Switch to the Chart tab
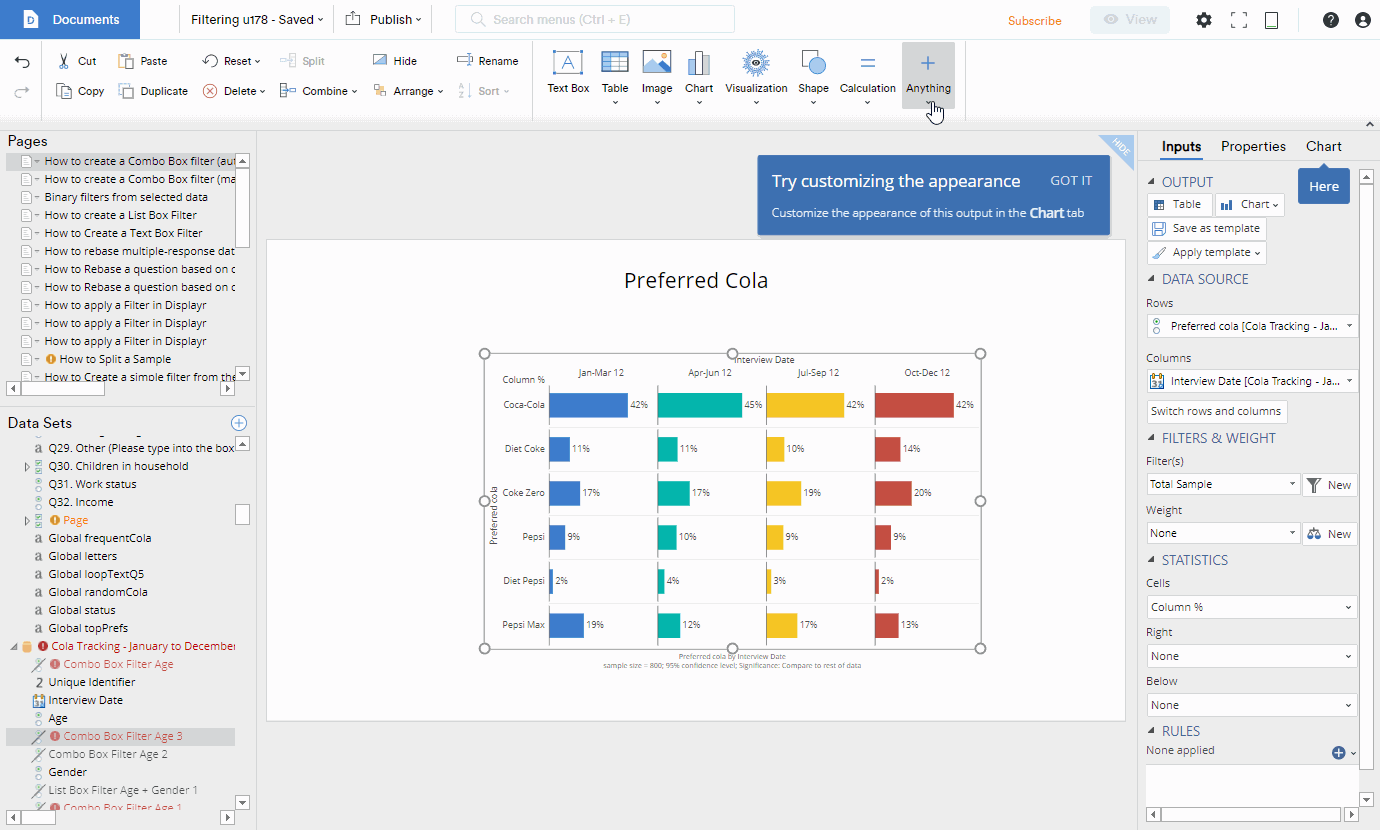Viewport: 1380px width, 830px height. [x=1323, y=146]
